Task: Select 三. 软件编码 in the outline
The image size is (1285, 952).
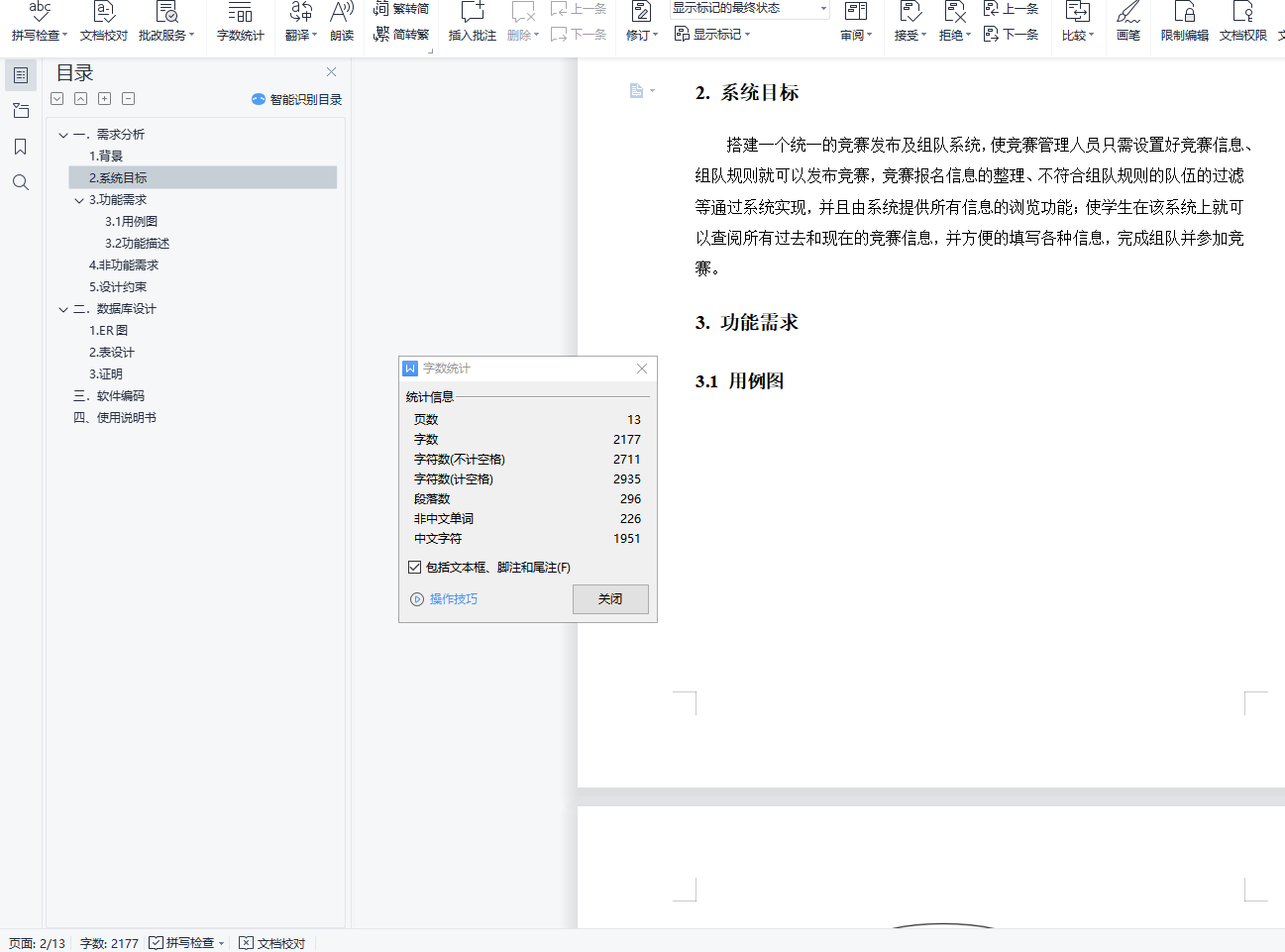Action: click(x=109, y=396)
